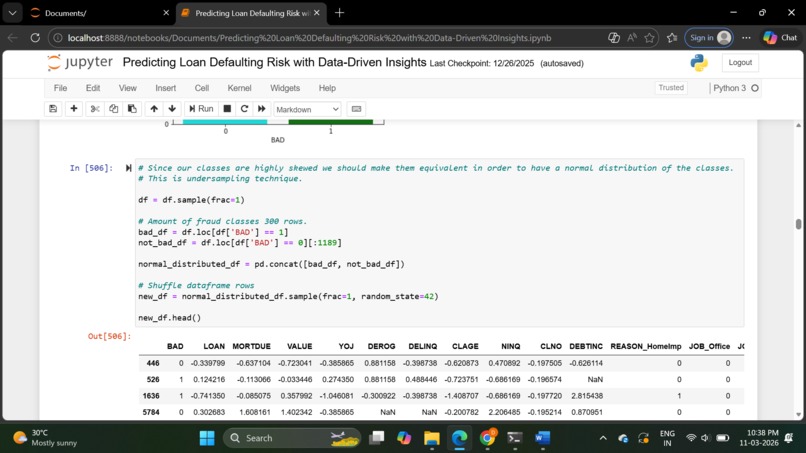The height and width of the screenshot is (453, 806).
Task: Copy selected cells icon
Action: point(114,109)
